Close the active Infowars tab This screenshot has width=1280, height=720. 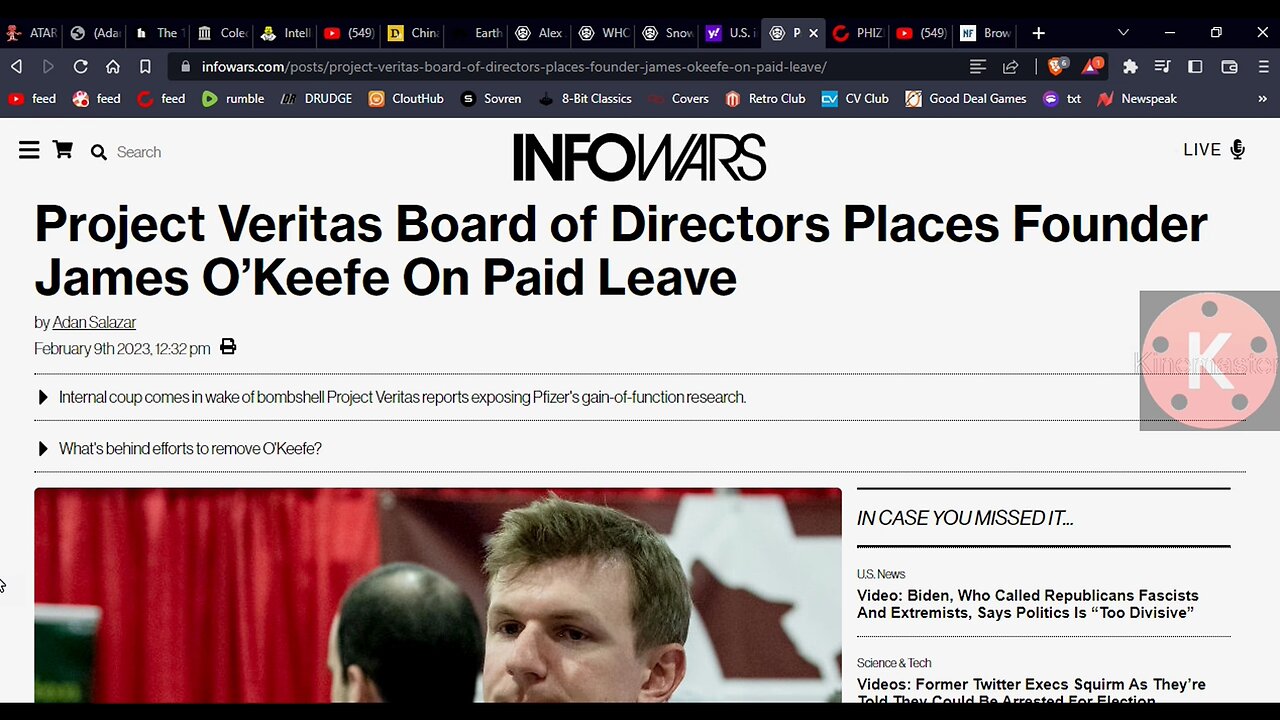click(813, 33)
